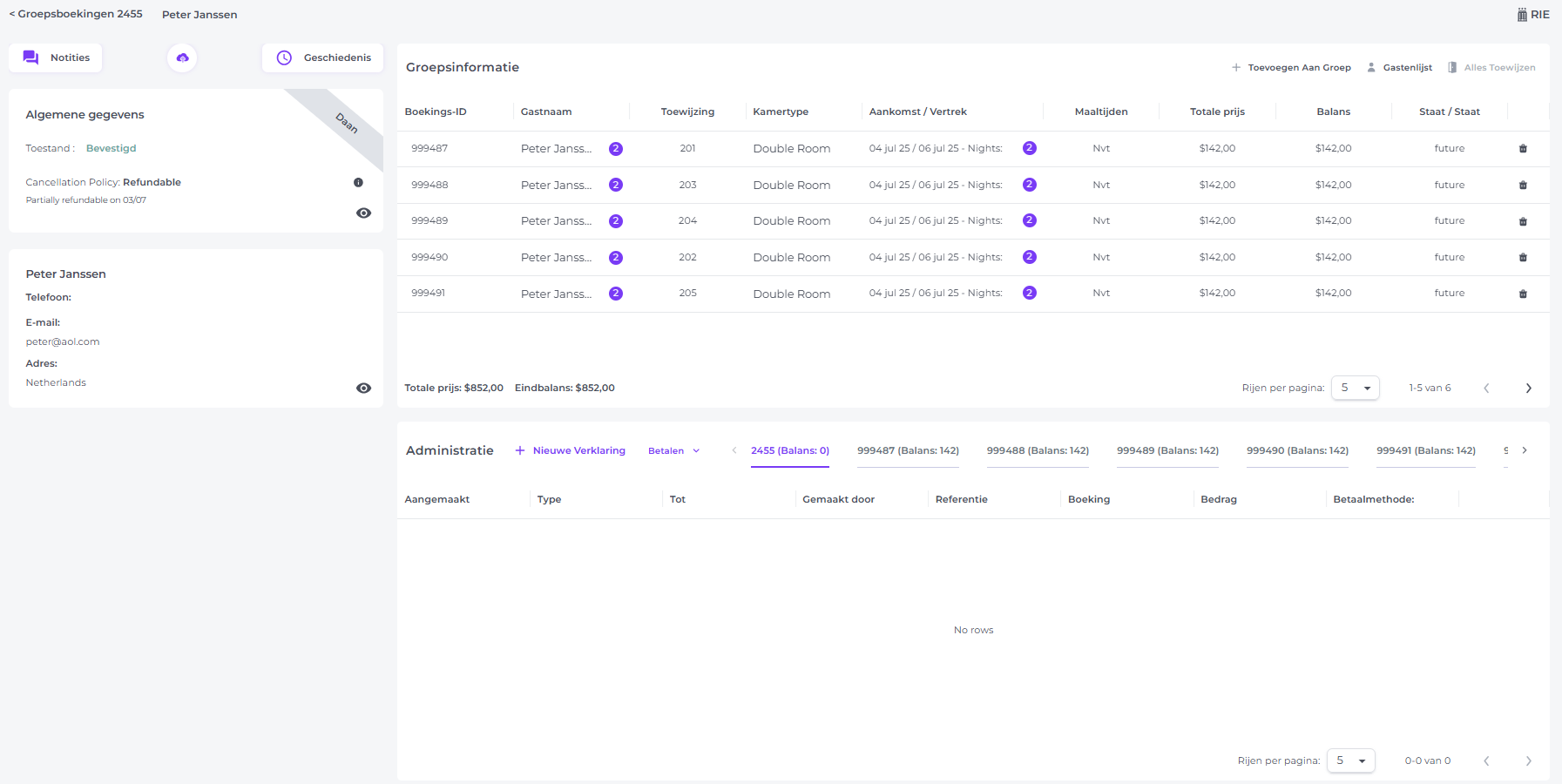1562x784 pixels.
Task: Select tab 999488 (Balans: 142)
Action: (1038, 450)
